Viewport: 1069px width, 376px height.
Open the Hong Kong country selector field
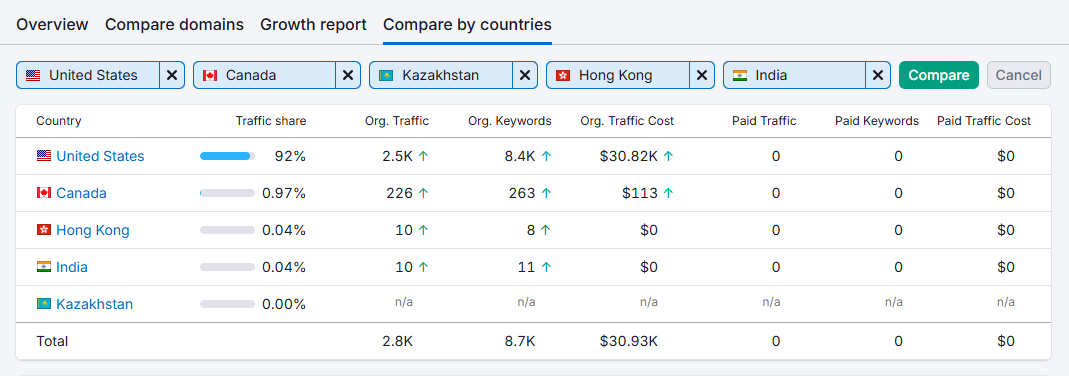tap(618, 75)
